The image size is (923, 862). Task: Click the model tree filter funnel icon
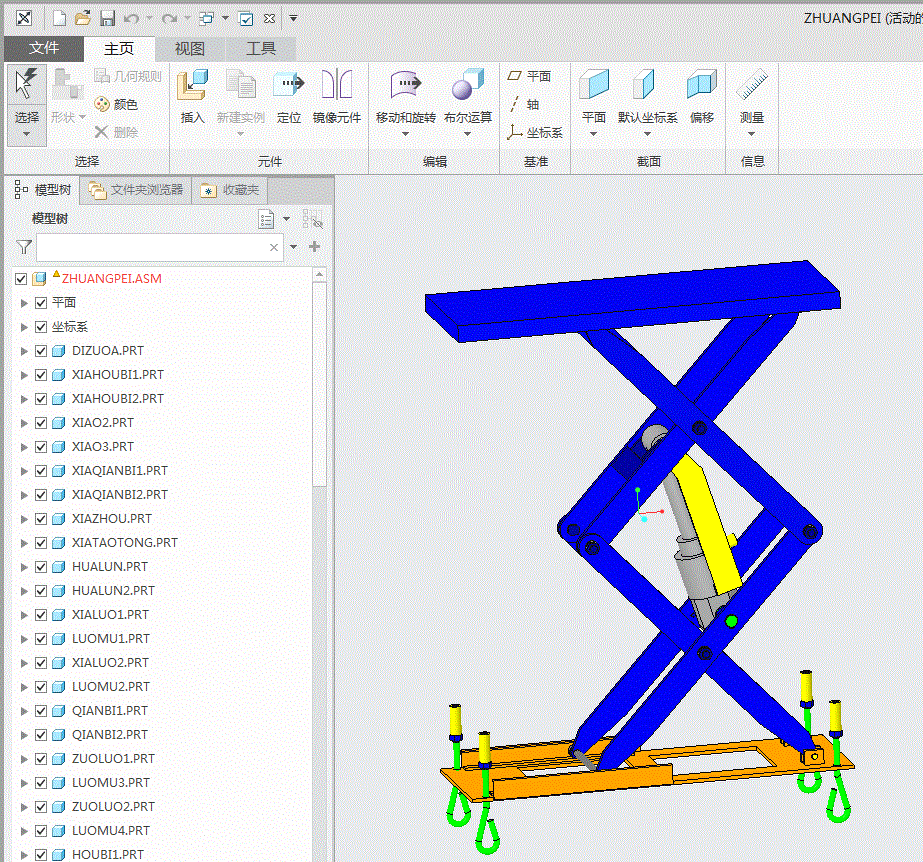point(24,247)
